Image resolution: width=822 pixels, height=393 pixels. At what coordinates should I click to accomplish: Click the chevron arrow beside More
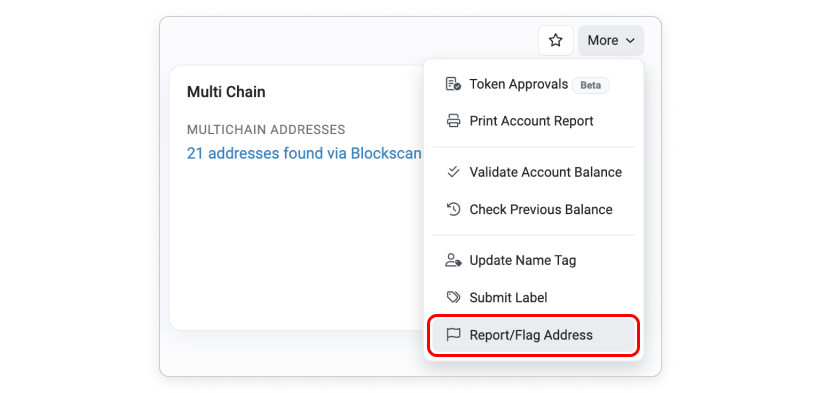(631, 40)
